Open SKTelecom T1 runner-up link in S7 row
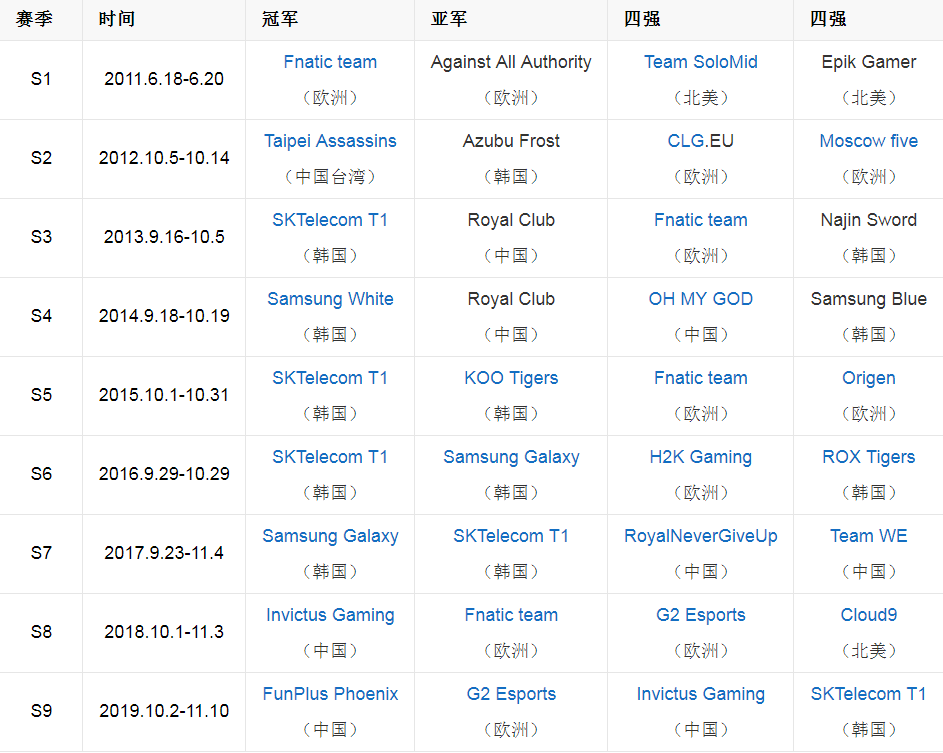The image size is (943, 753). (x=511, y=536)
